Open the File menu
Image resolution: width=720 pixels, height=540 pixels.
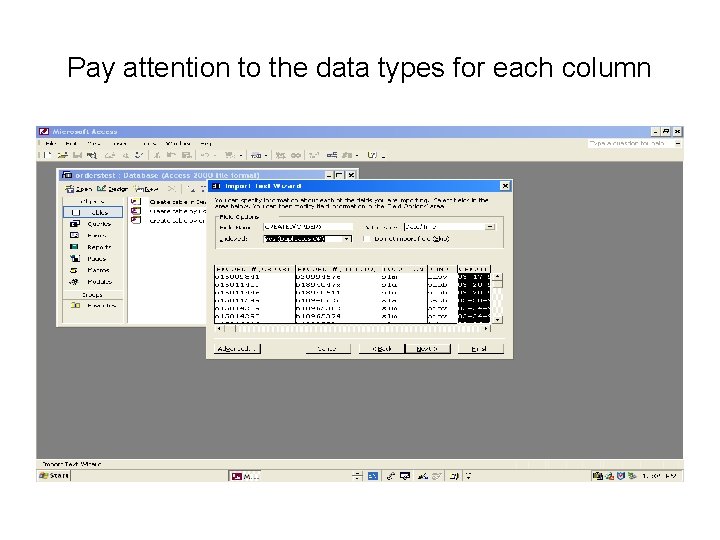click(51, 144)
